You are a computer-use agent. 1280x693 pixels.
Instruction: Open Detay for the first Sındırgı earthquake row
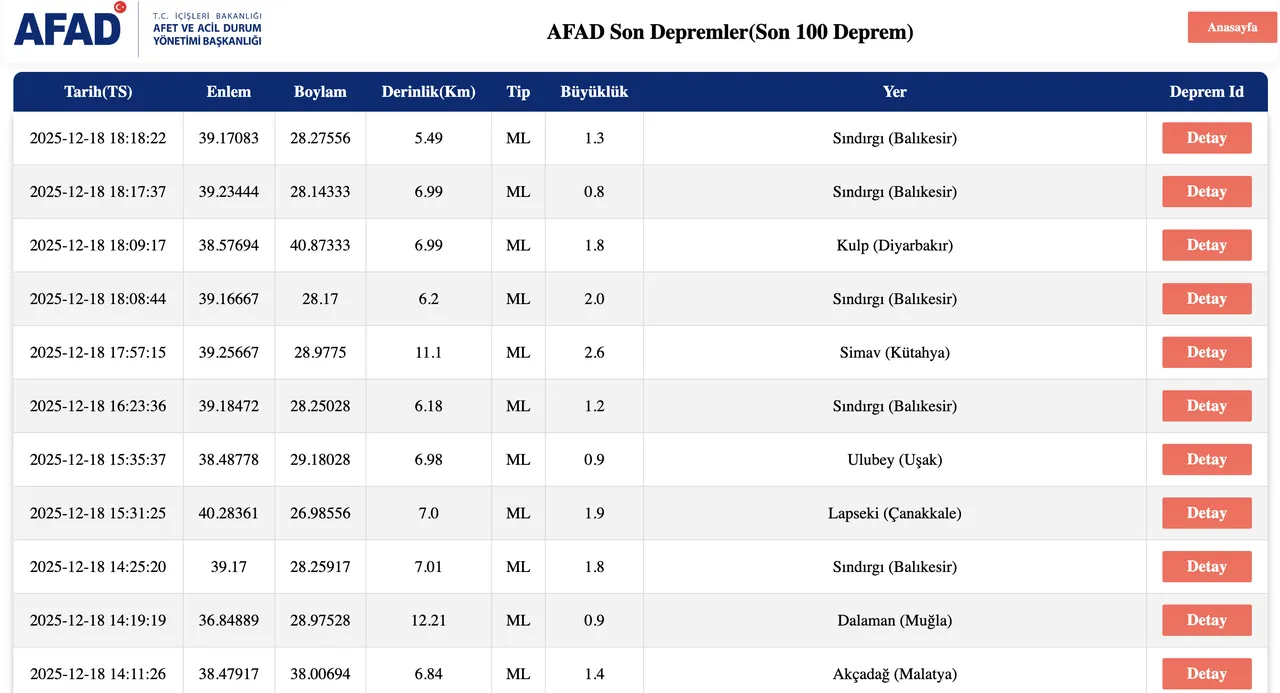1206,138
